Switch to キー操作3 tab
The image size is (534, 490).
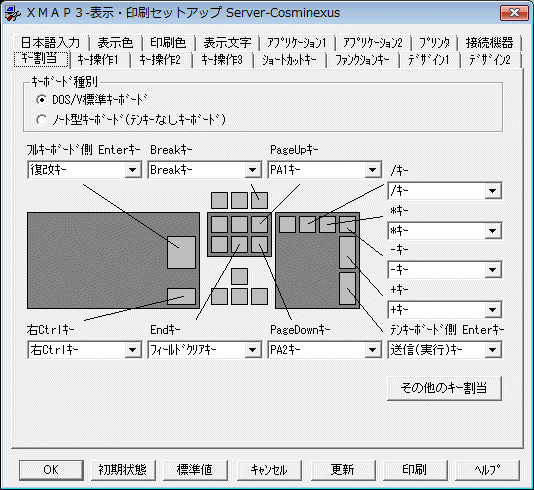[222, 60]
